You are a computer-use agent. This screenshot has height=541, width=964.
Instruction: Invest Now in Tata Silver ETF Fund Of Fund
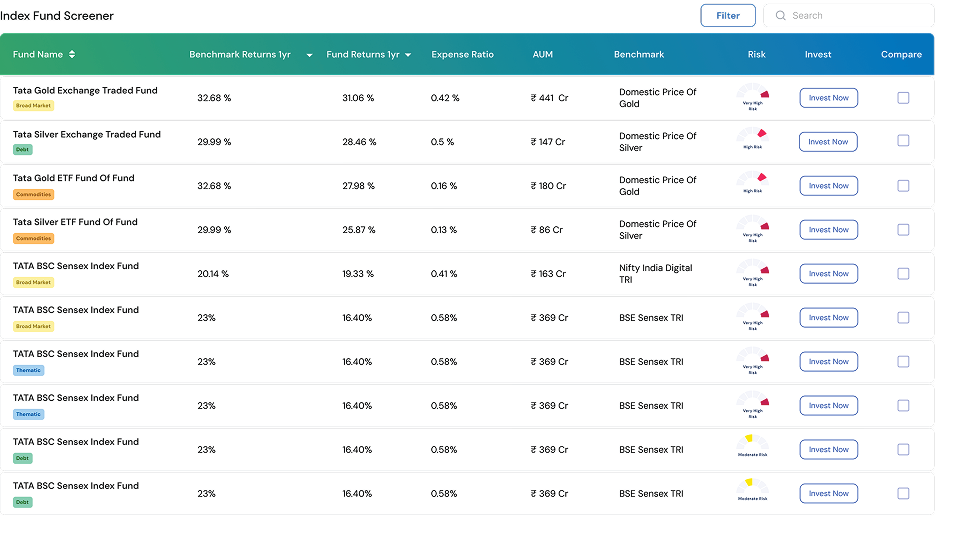click(829, 229)
